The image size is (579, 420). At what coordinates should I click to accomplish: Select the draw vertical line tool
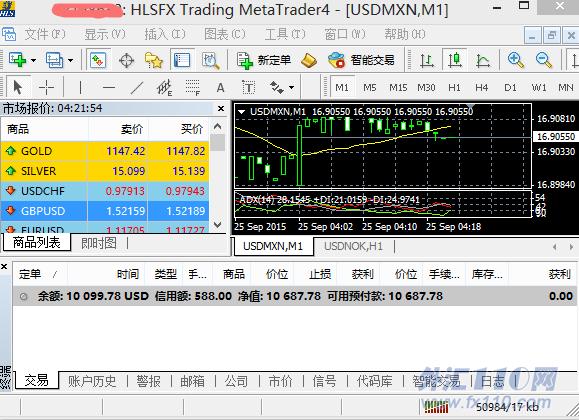point(80,88)
